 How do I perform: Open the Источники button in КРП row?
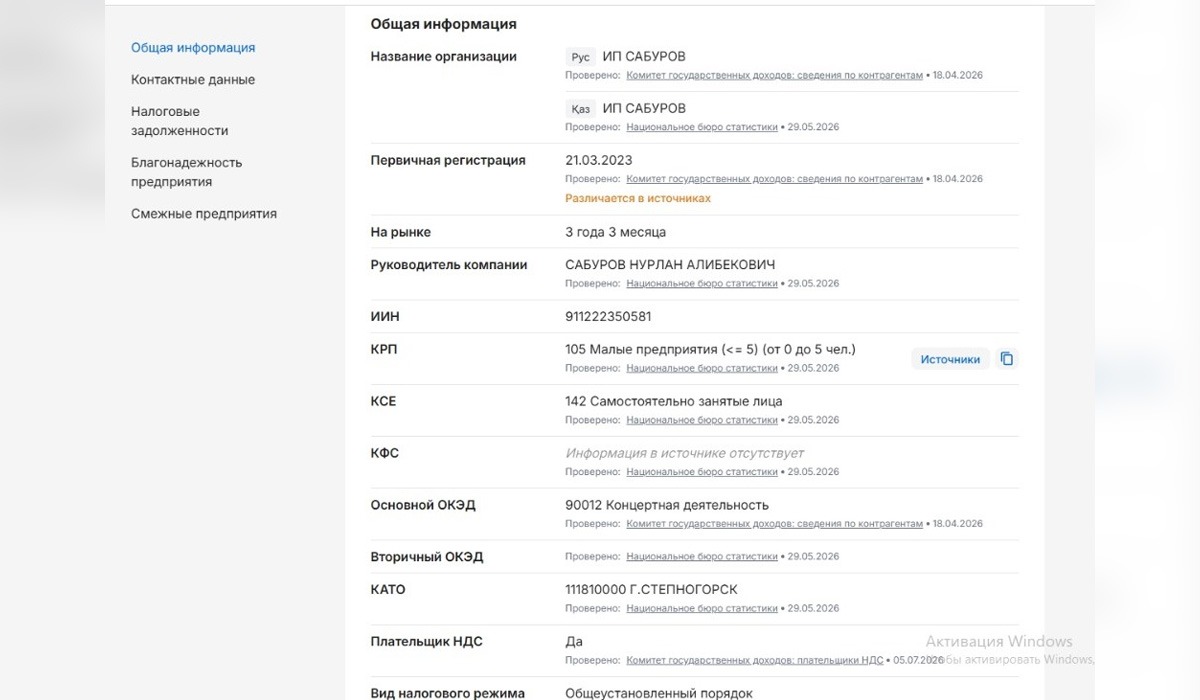pyautogui.click(x=950, y=359)
